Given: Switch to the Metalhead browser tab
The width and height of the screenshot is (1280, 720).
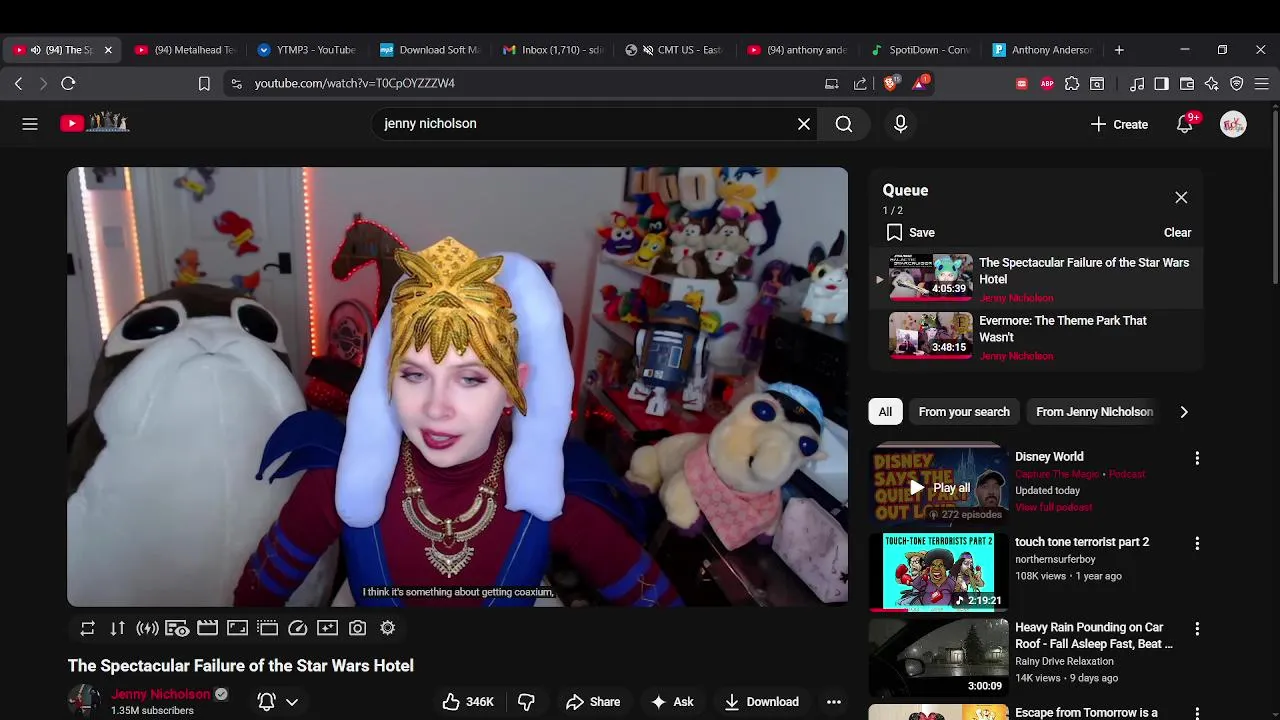Looking at the screenshot, I should tap(185, 50).
